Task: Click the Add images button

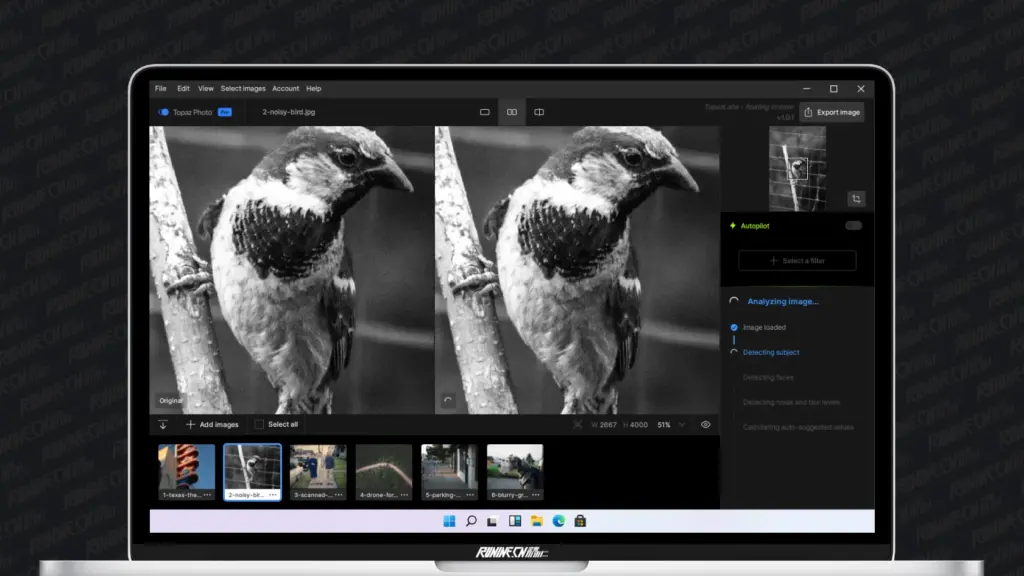Action: point(212,425)
